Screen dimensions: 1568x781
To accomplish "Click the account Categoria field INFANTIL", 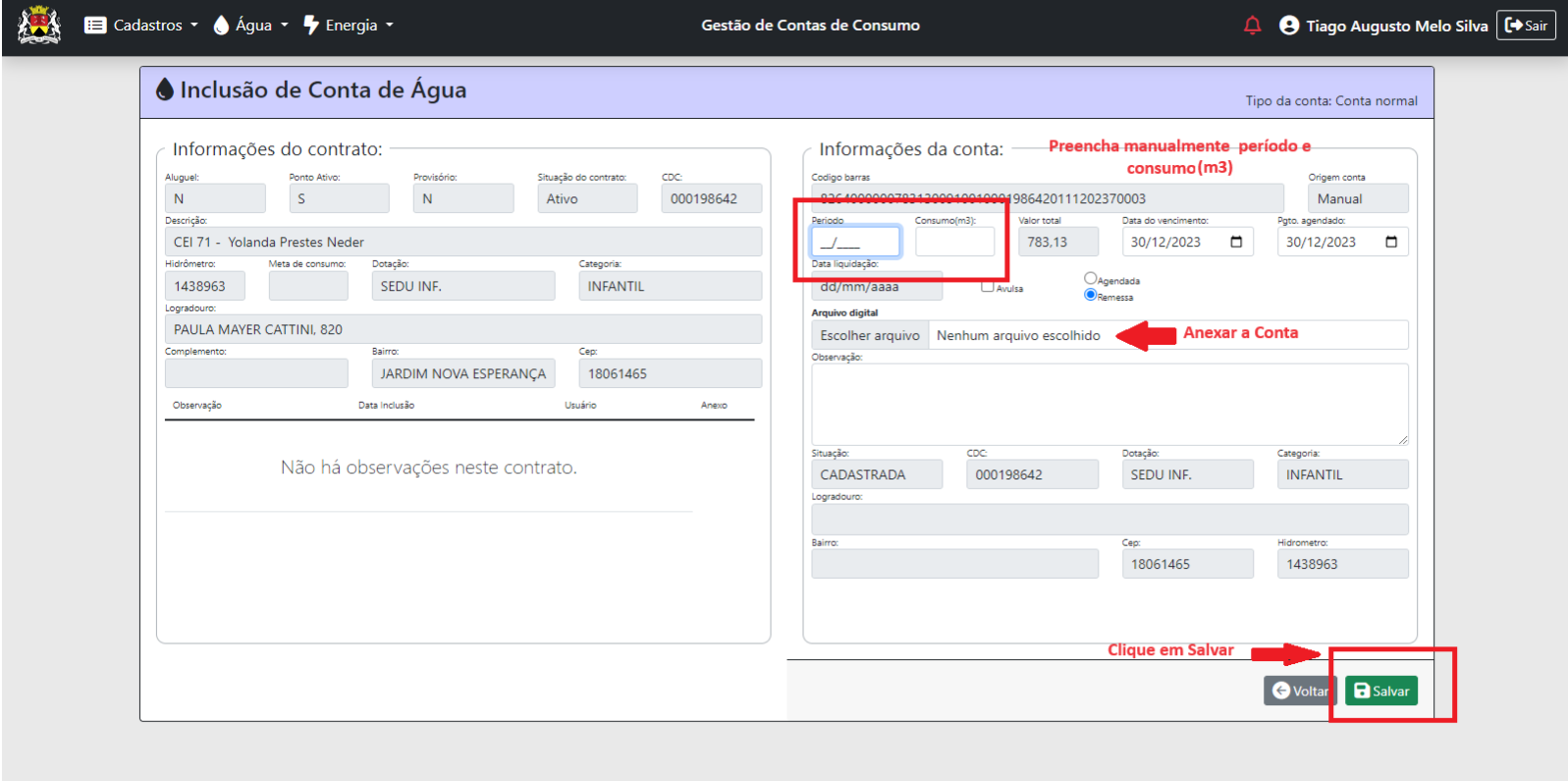I will tap(1342, 474).
